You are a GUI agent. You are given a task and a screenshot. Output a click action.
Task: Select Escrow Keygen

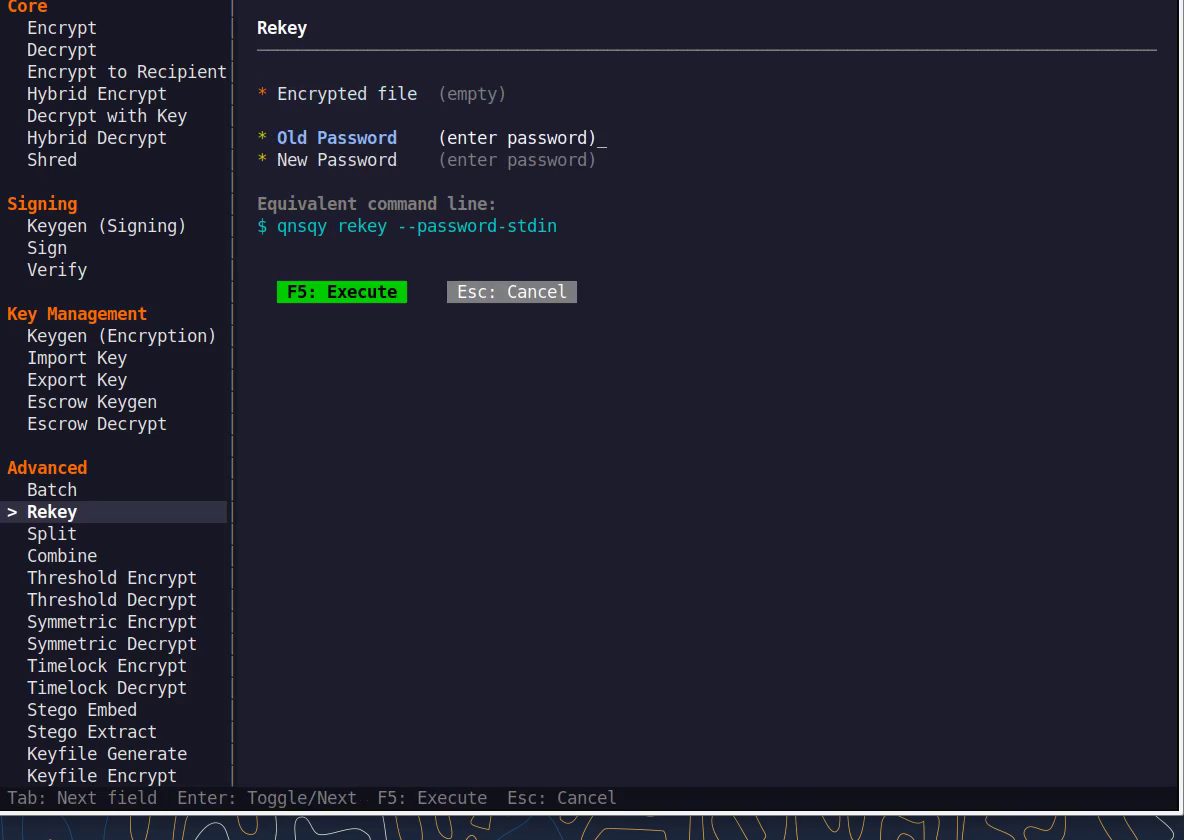[92, 401]
